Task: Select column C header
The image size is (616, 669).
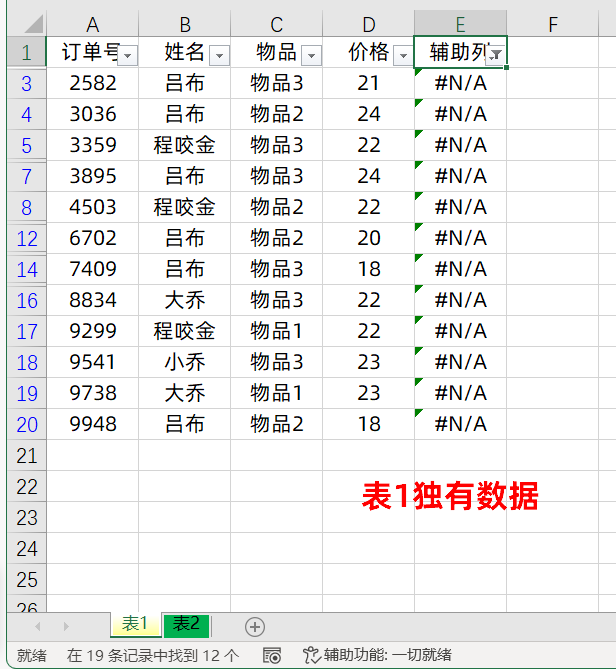Action: 276,24
